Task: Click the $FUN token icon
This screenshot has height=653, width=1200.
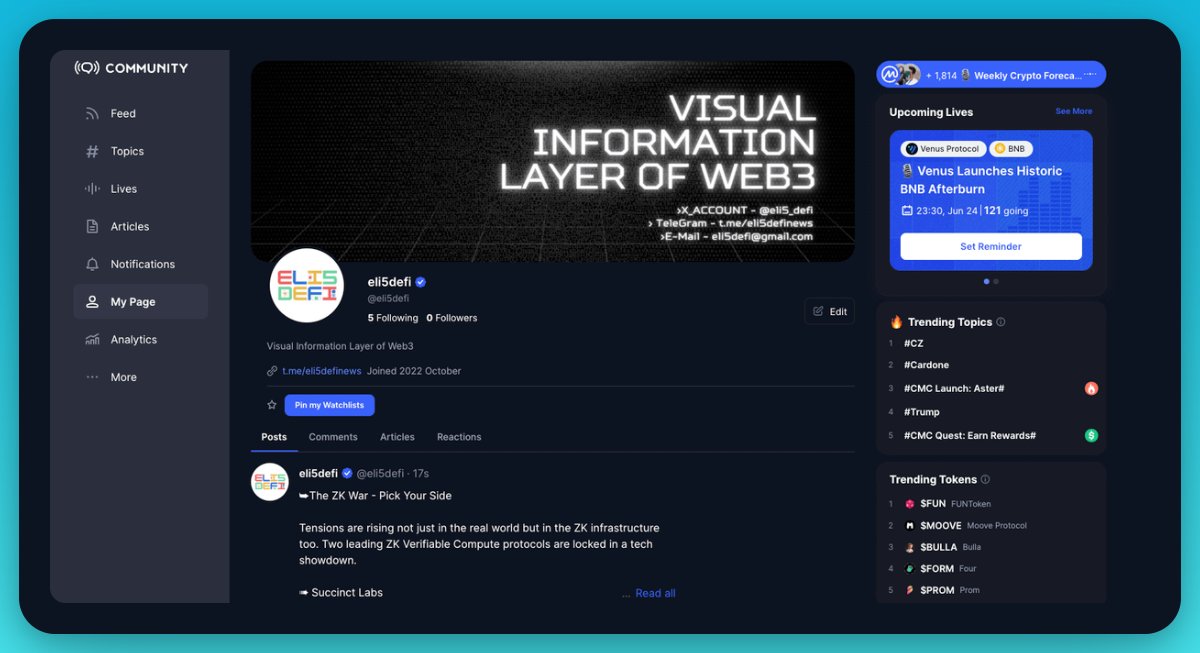Action: [910, 504]
